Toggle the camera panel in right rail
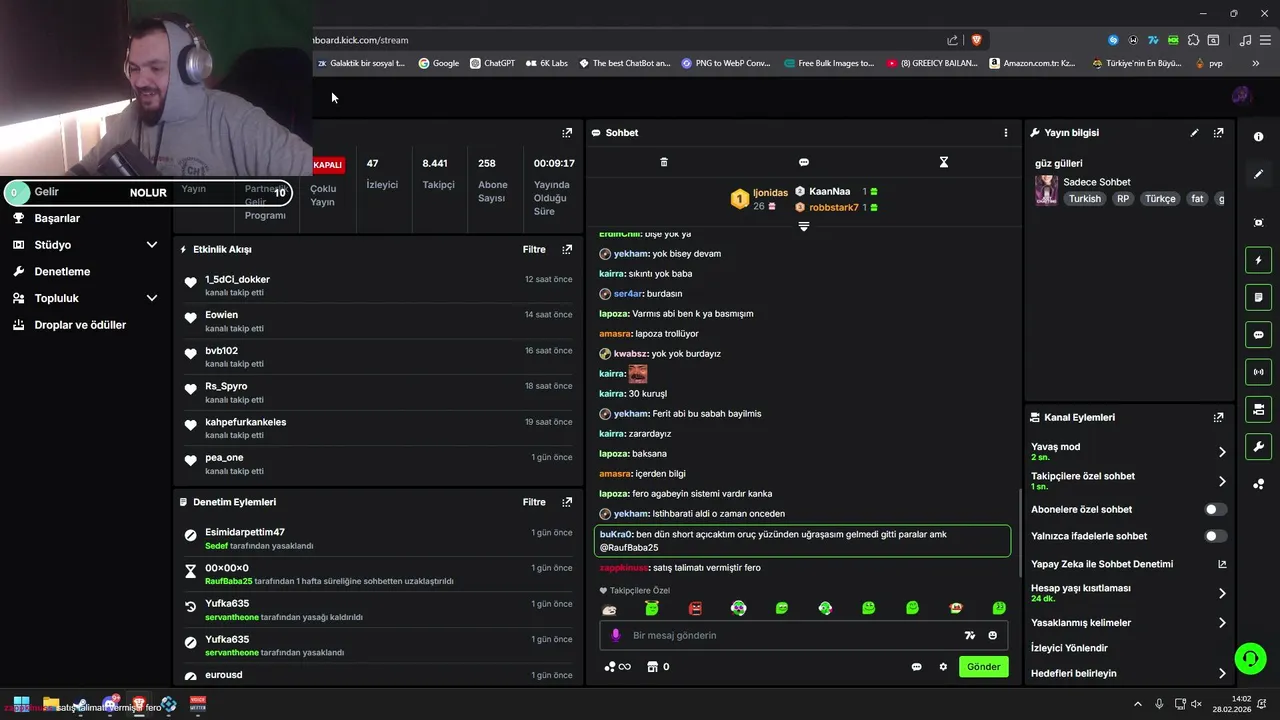1280x720 pixels. click(x=1258, y=409)
